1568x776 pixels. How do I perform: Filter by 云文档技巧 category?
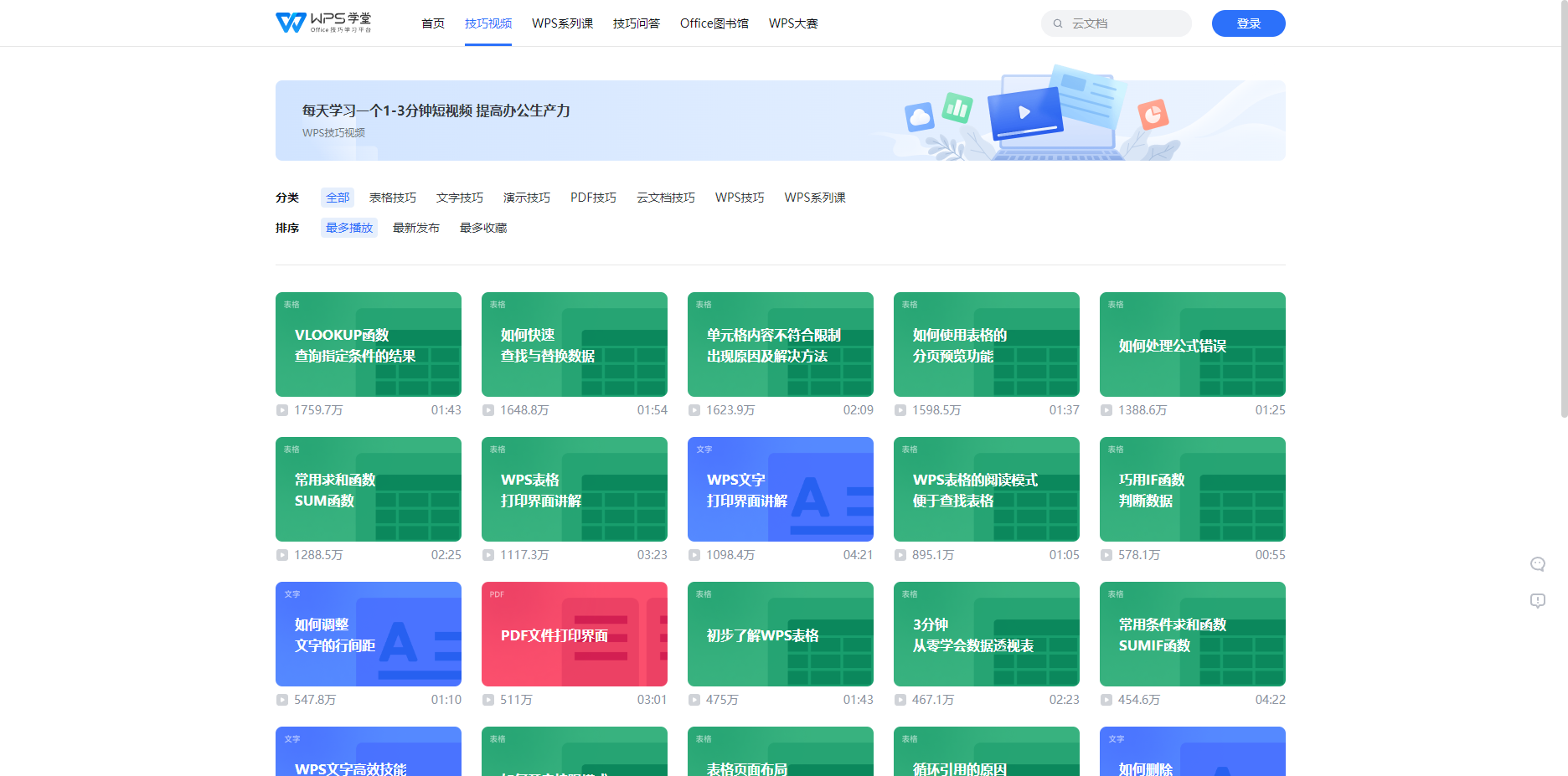coord(666,198)
